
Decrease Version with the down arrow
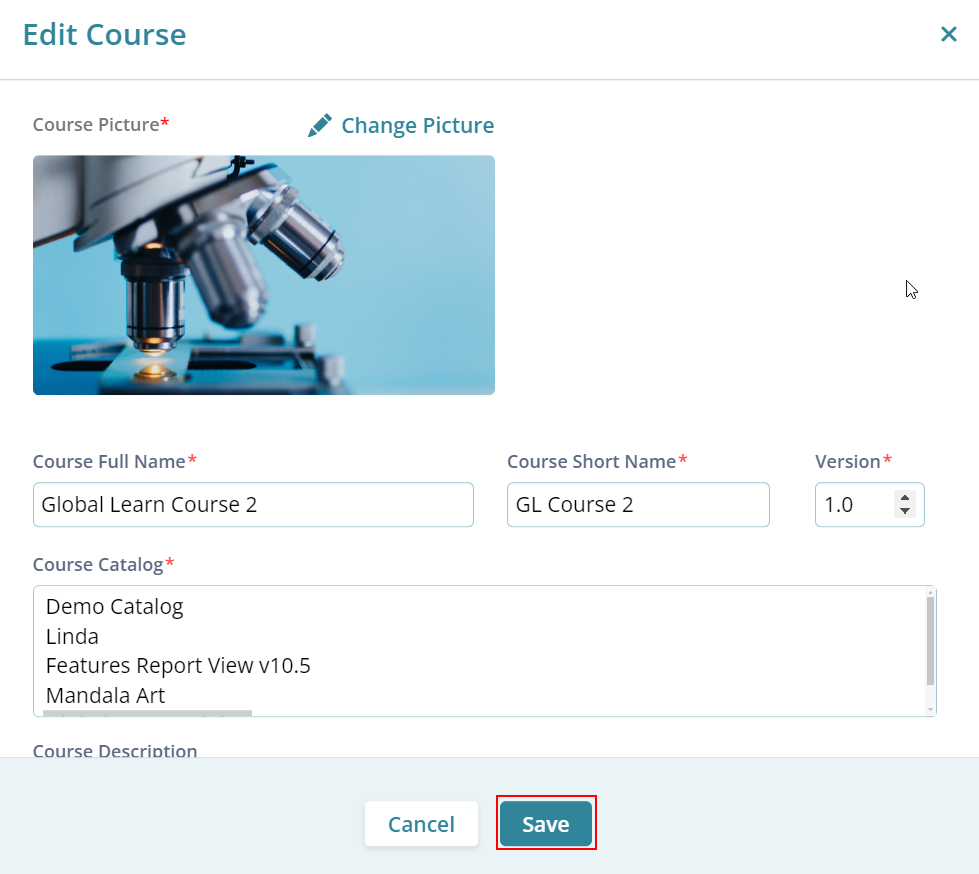tap(905, 511)
